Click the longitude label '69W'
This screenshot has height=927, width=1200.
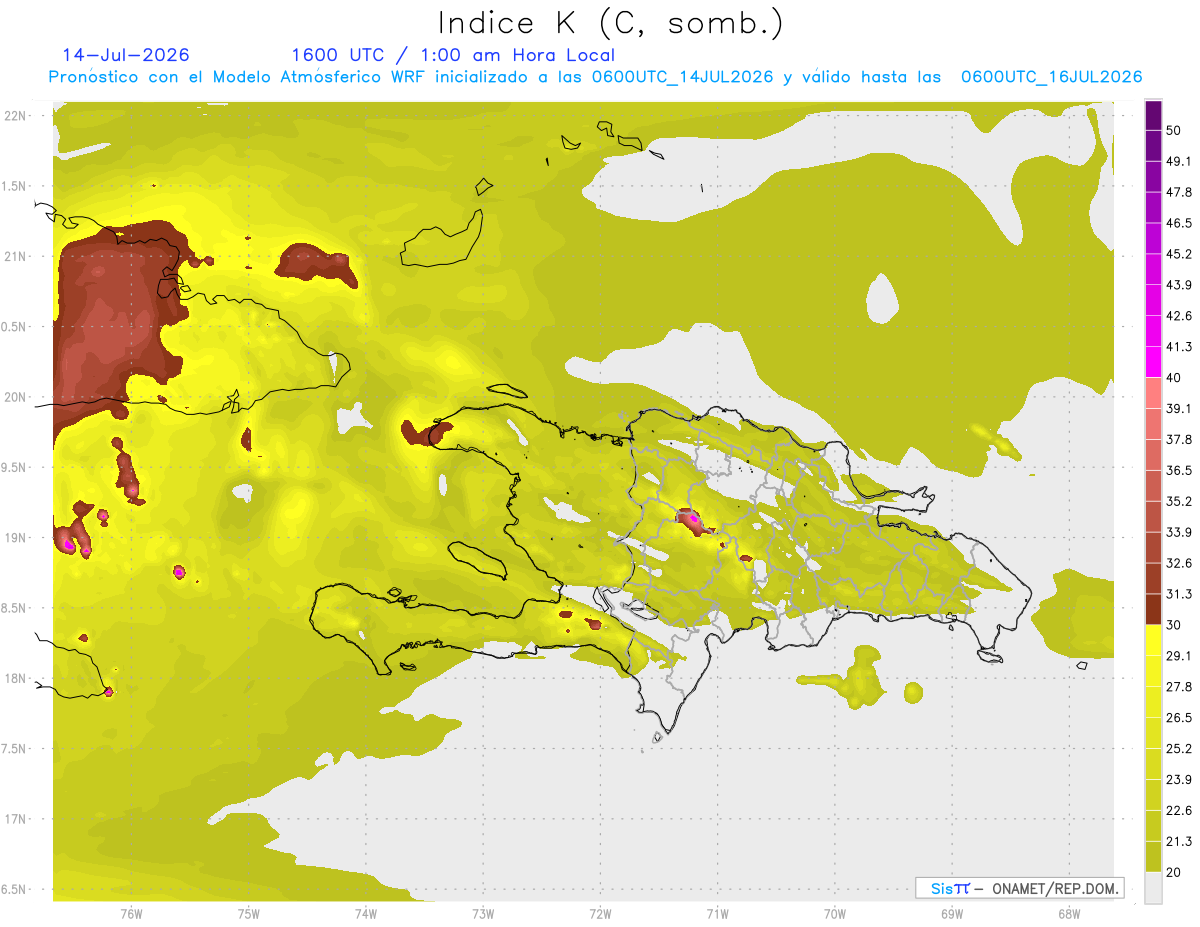[x=952, y=913]
